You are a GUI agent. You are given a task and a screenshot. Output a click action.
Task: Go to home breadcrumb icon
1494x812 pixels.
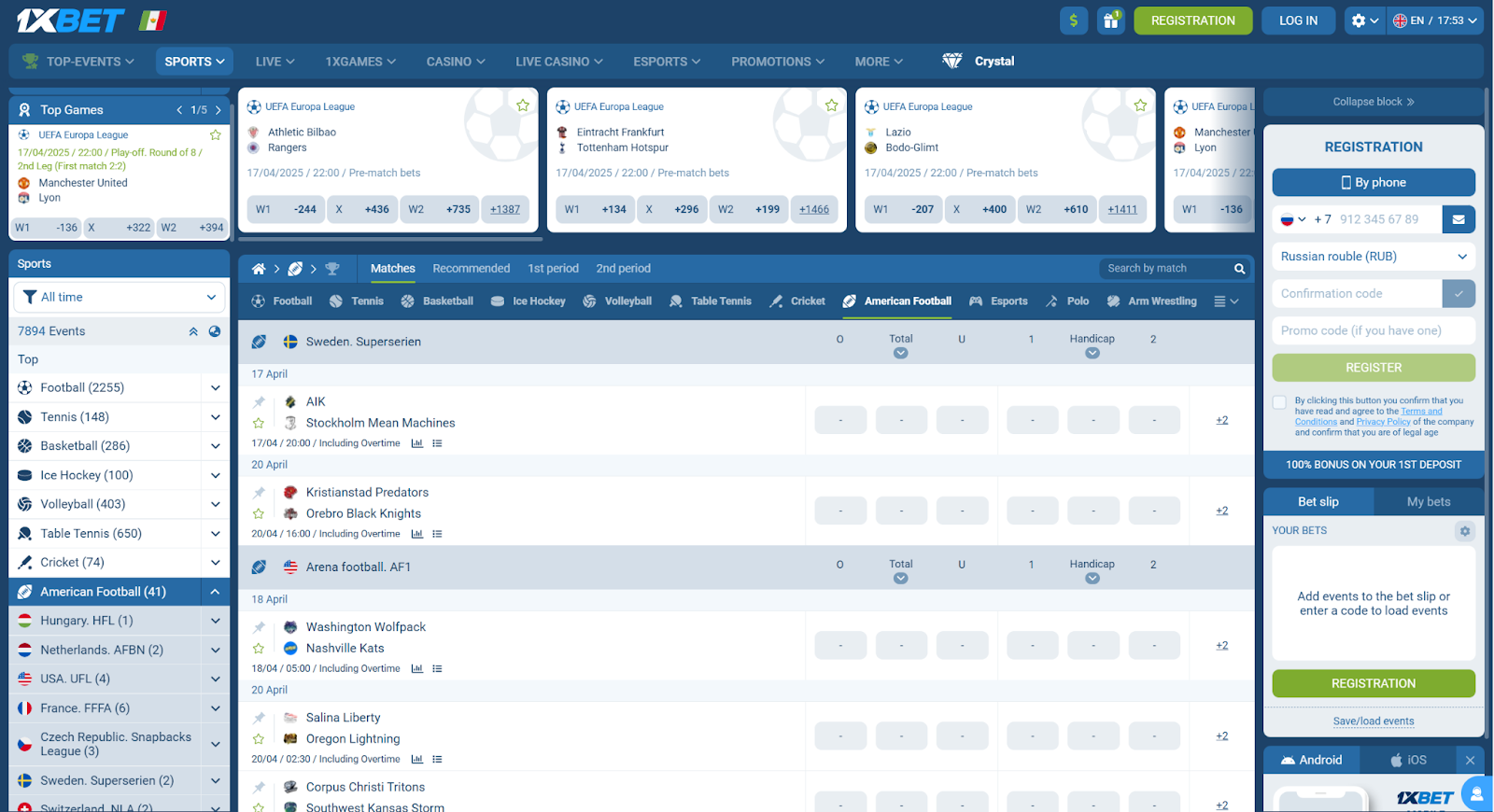[259, 269]
